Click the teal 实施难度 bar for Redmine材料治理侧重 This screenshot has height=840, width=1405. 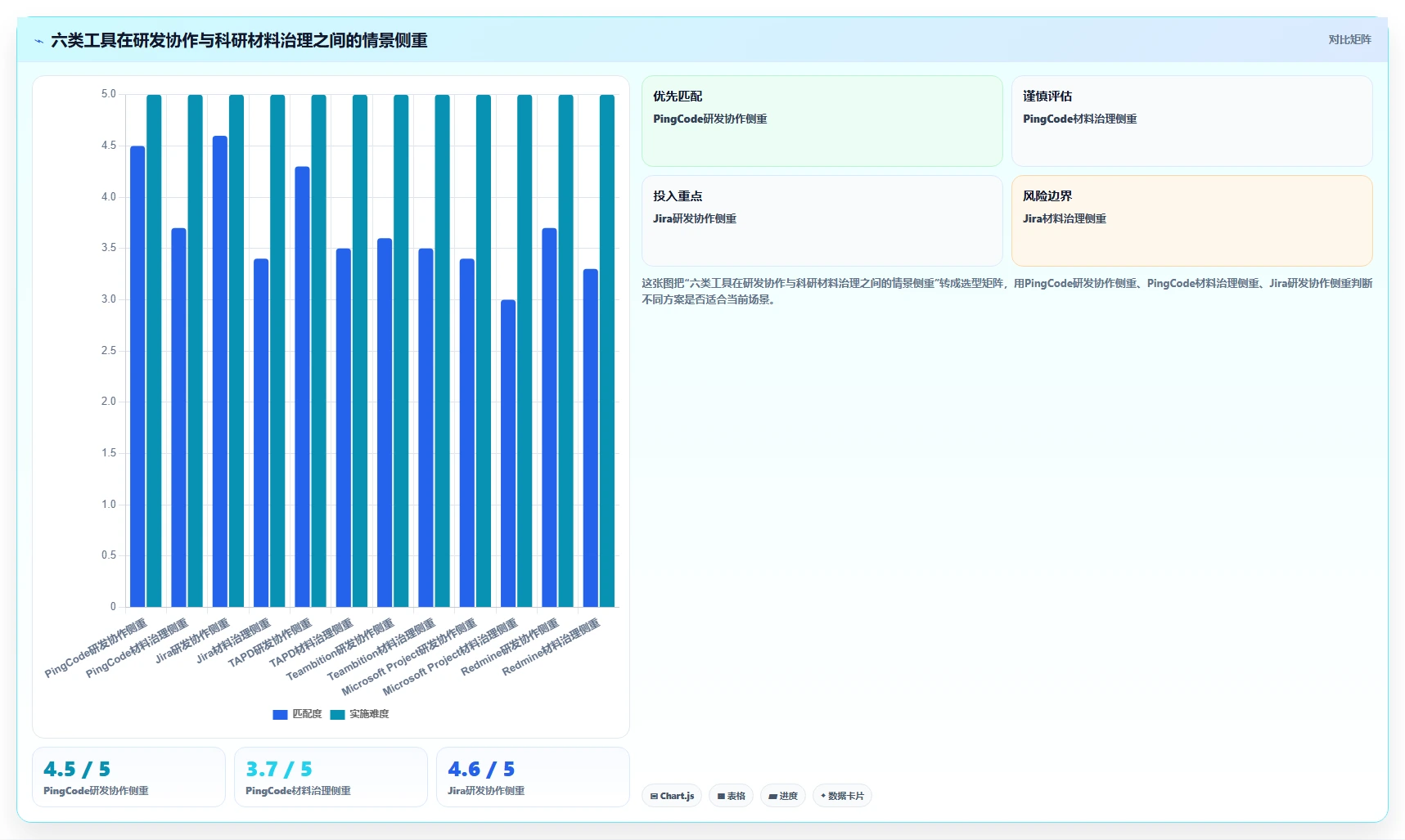pyautogui.click(x=607, y=351)
